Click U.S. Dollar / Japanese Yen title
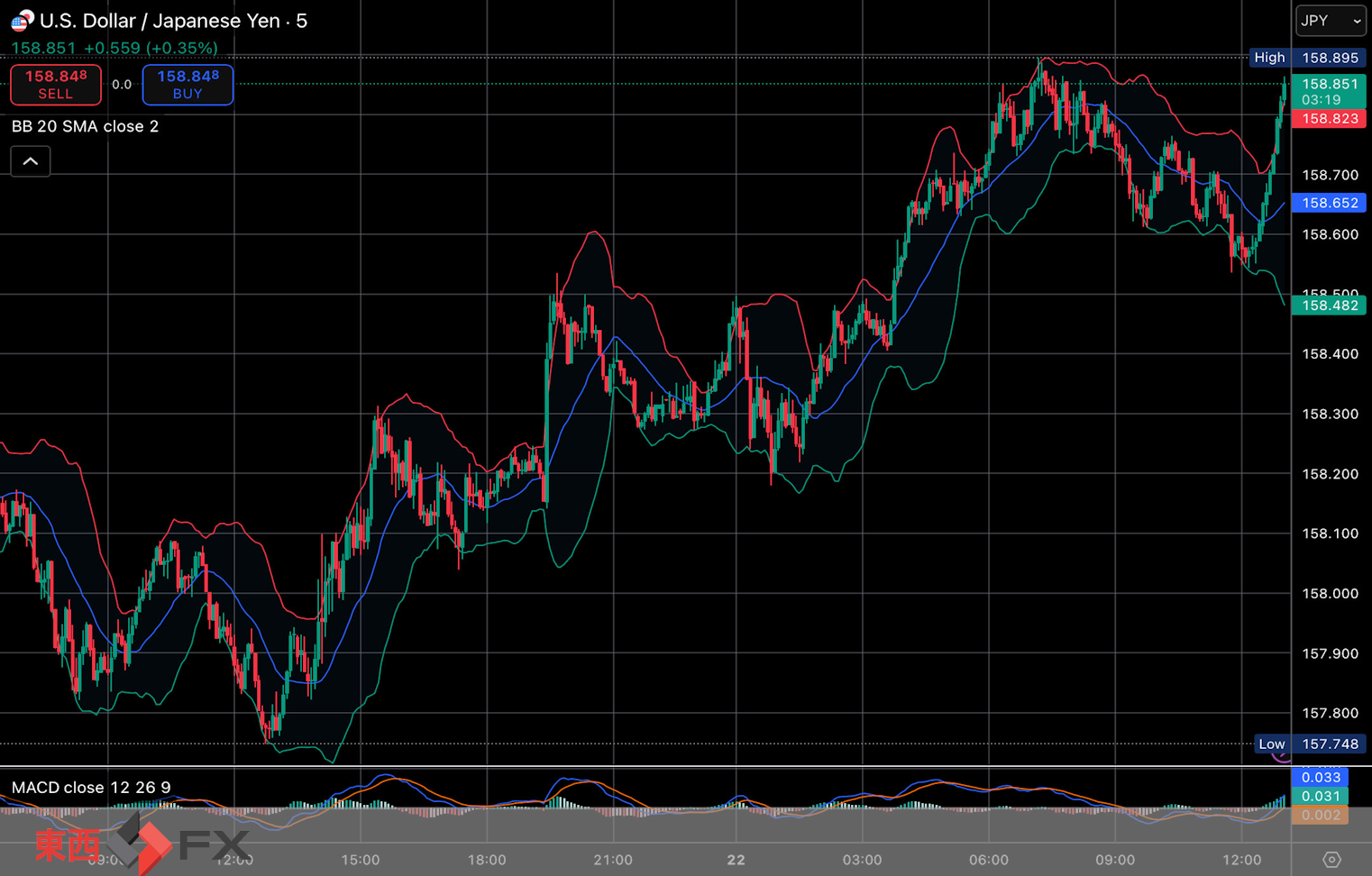Viewport: 1372px width, 876px height. tap(173, 21)
